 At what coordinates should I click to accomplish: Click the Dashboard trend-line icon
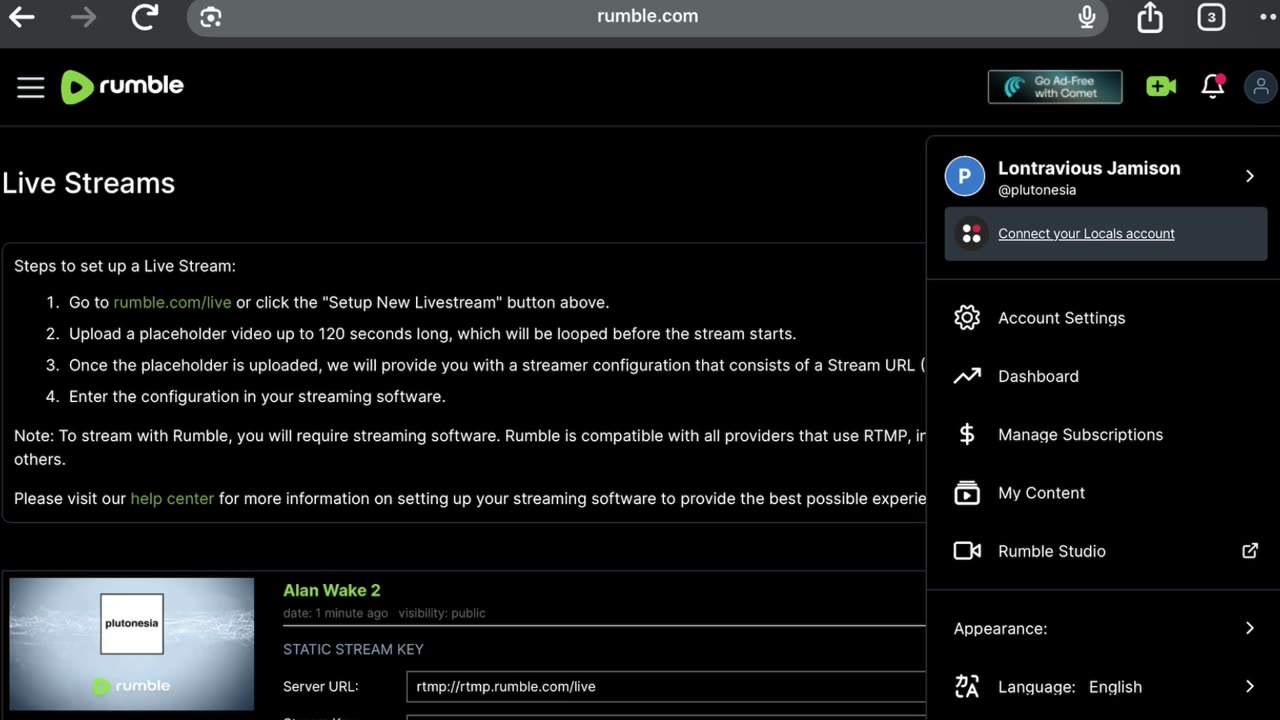coord(967,376)
